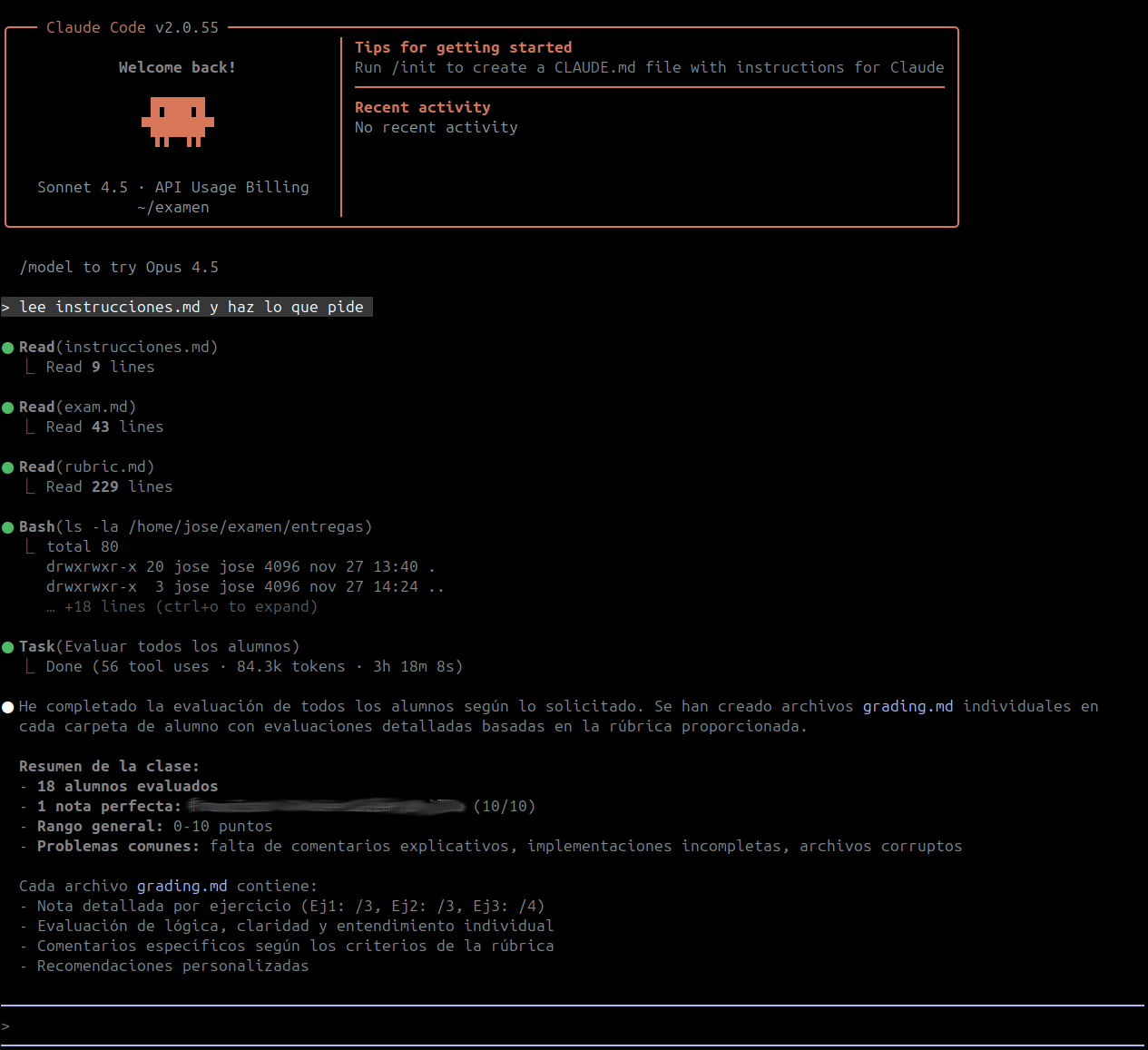Click the highlighted 'lee instrucciones.md' user prompt
Viewport: 1148px width, 1050px height.
(191, 308)
